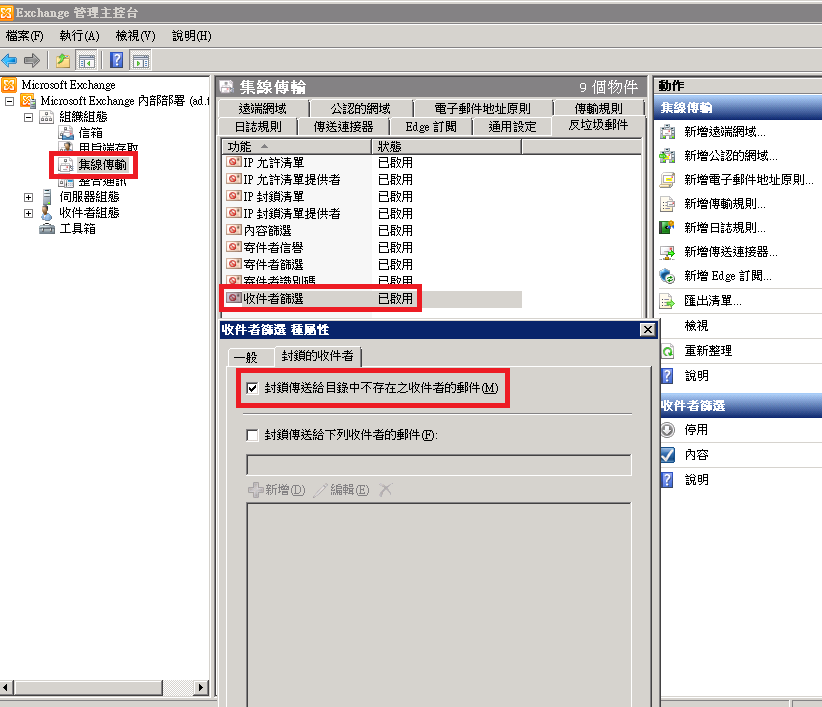Click the 說明 help icon under 集線傳輸 actions
Image resolution: width=822 pixels, height=707 pixels.
point(667,376)
